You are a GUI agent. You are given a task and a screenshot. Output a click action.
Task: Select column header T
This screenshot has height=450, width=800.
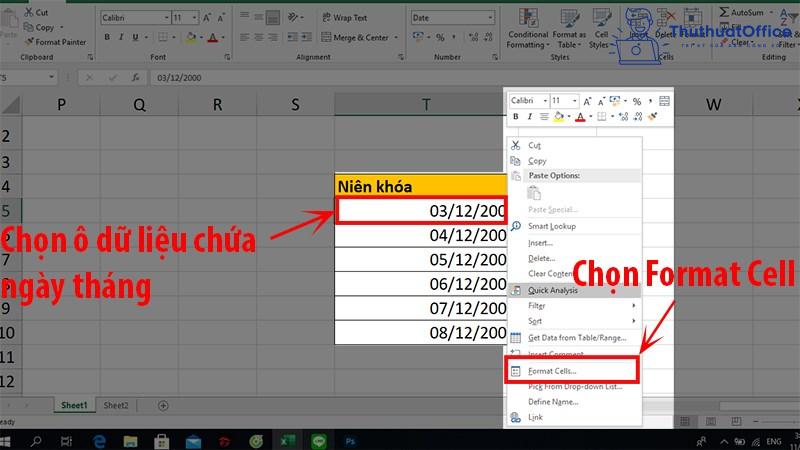[x=426, y=105]
